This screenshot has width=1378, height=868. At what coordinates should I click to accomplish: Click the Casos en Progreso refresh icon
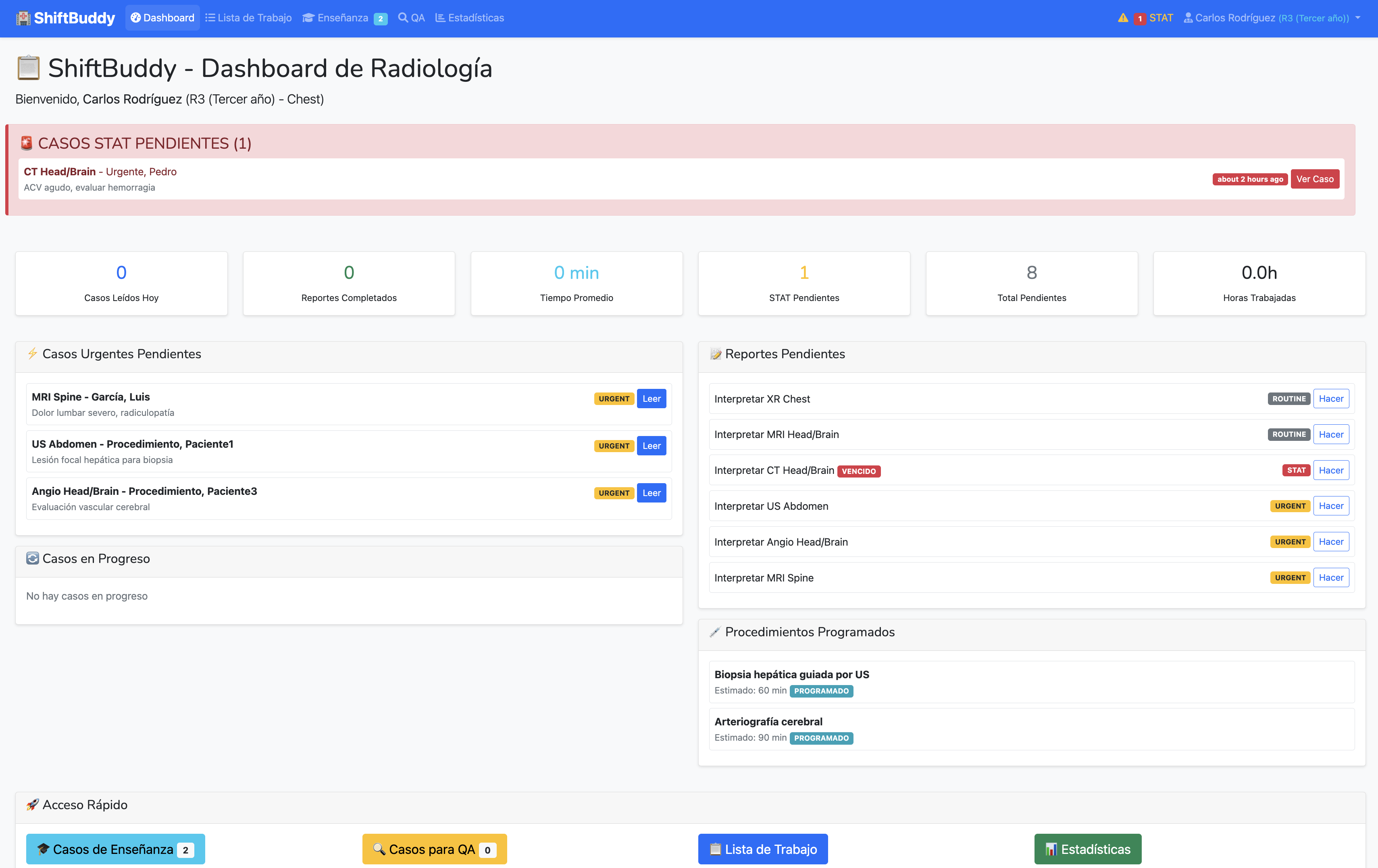(x=33, y=558)
